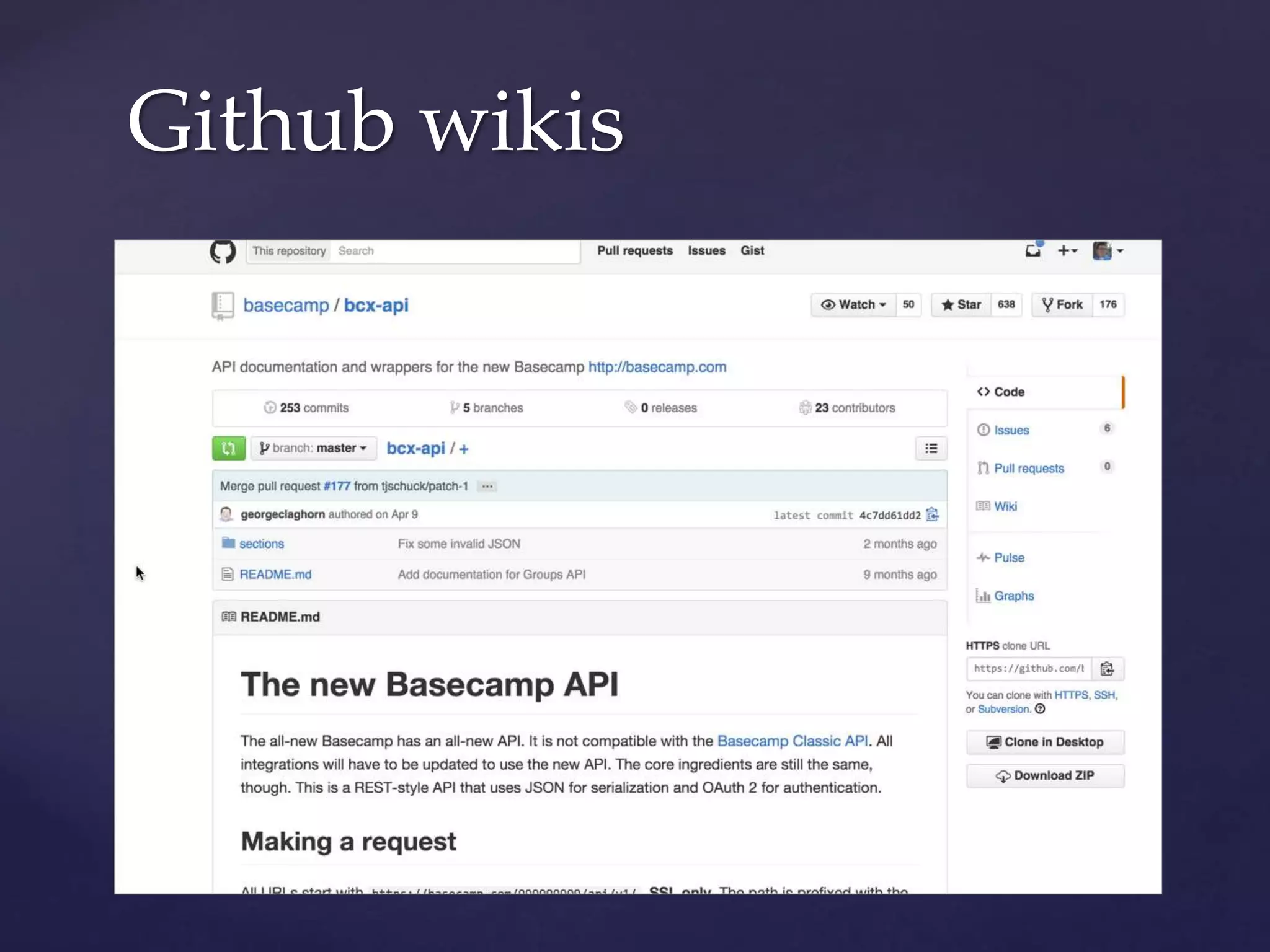Star the bcx-api repository
The width and height of the screenshot is (1270, 952).
point(961,304)
